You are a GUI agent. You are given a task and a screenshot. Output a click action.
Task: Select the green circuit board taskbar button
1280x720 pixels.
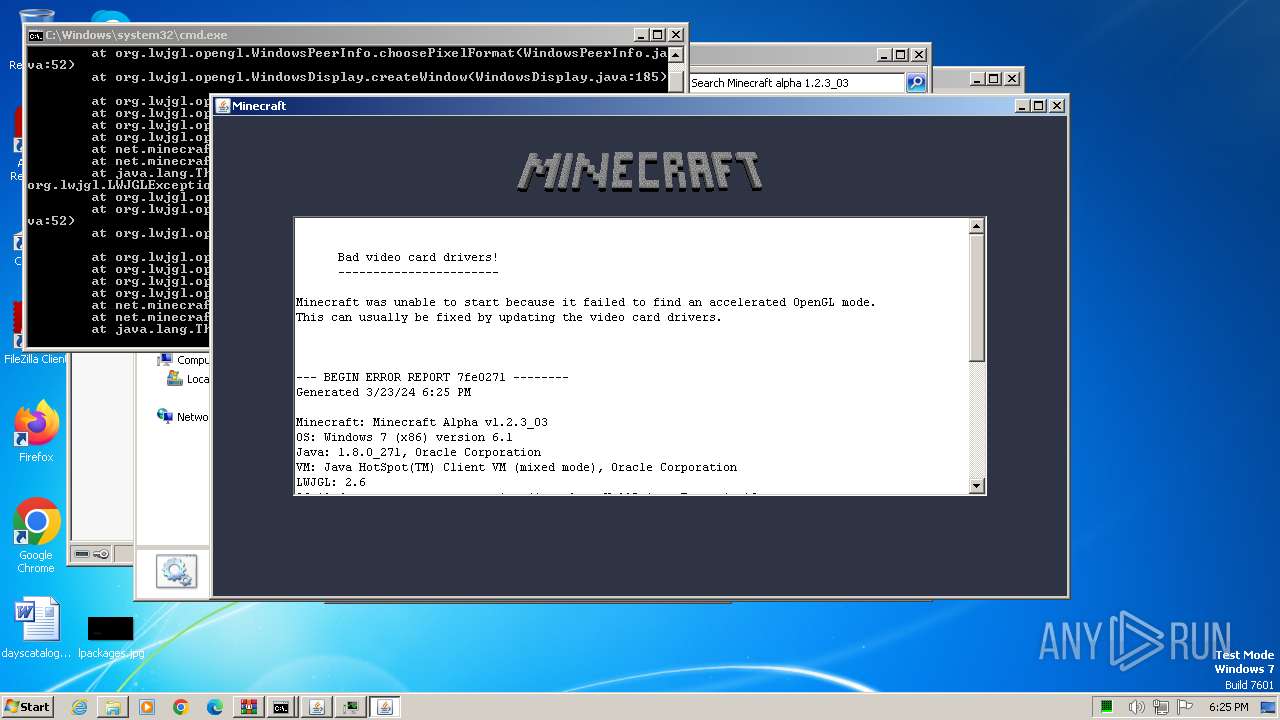[350, 707]
